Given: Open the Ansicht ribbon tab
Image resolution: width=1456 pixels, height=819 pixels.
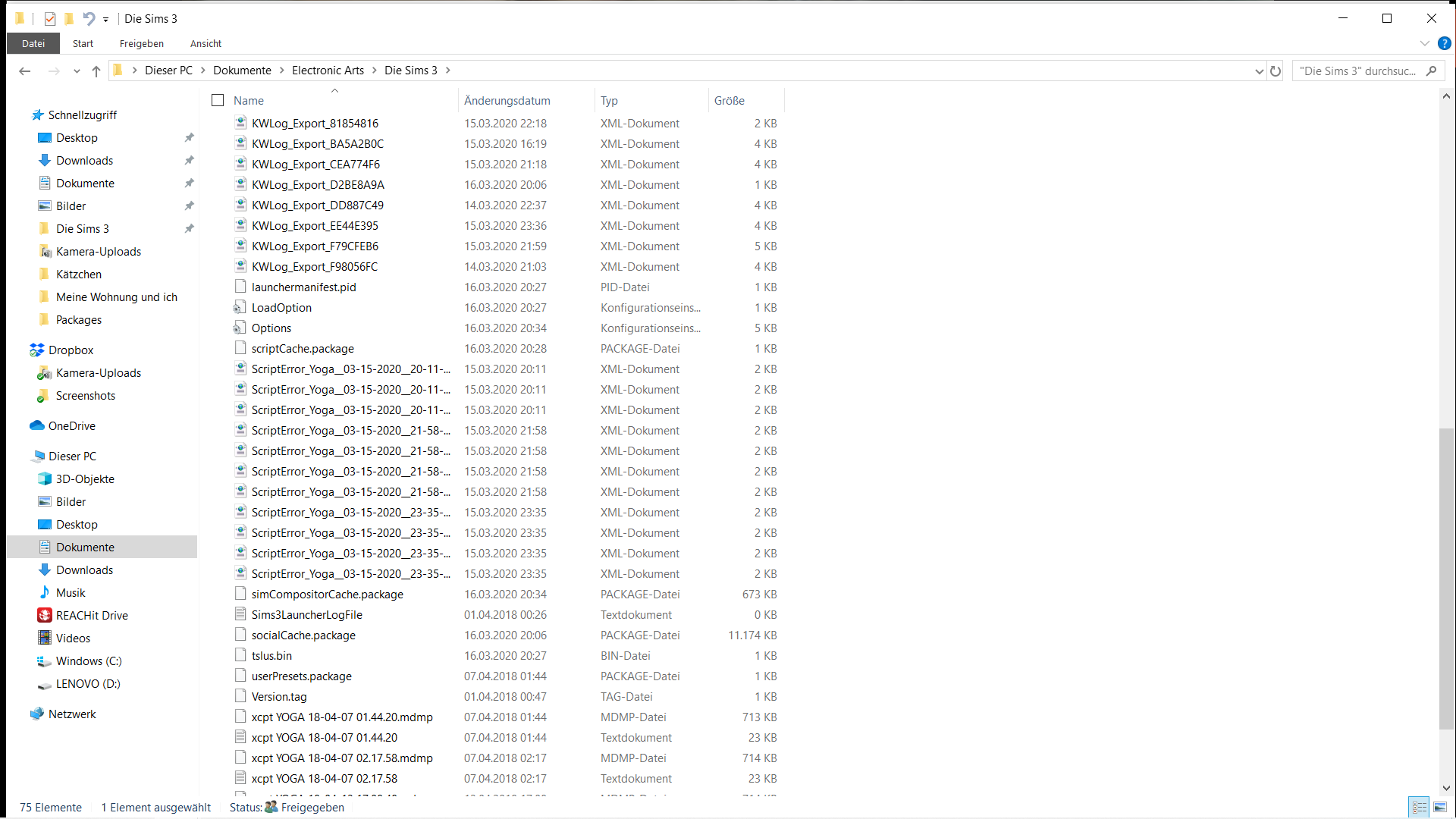Looking at the screenshot, I should [x=206, y=44].
